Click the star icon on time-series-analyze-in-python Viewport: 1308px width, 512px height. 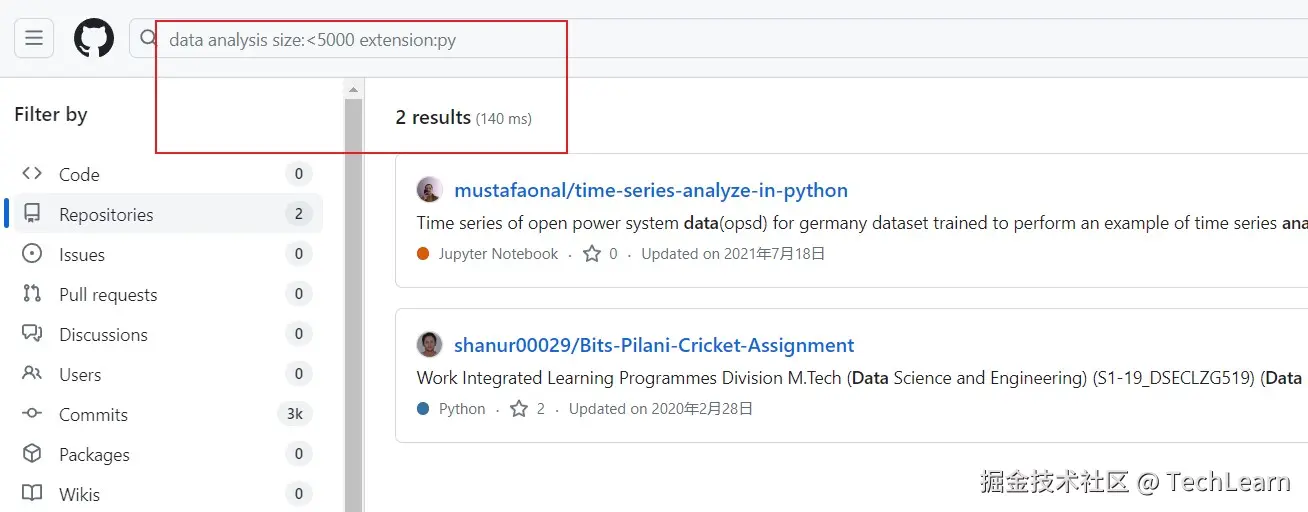point(592,254)
